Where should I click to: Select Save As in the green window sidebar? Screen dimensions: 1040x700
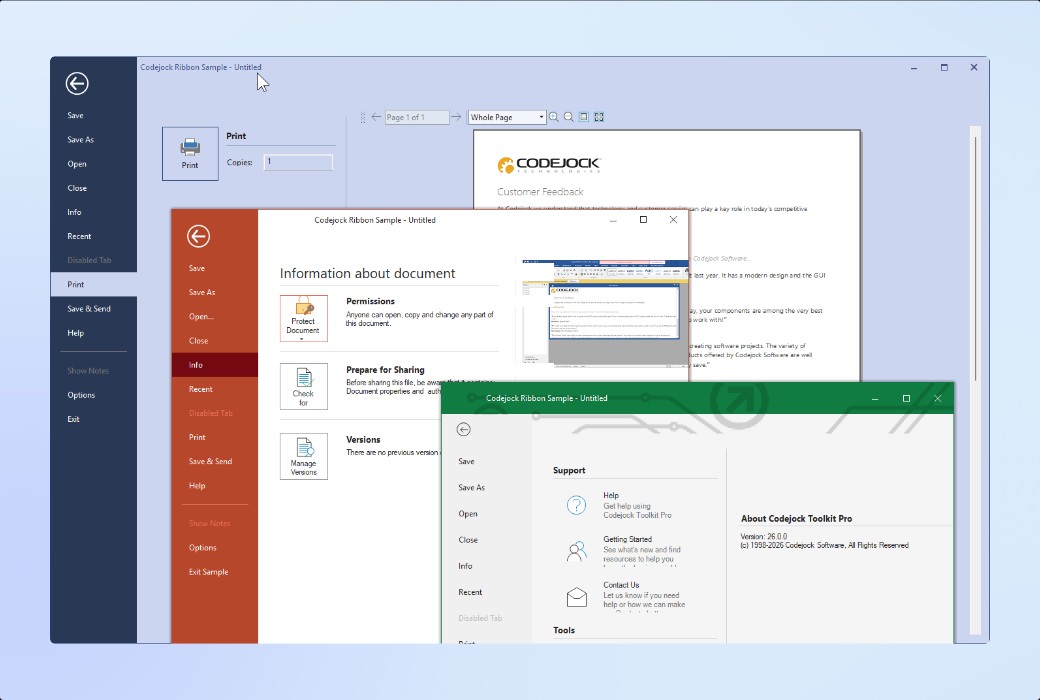(488, 487)
